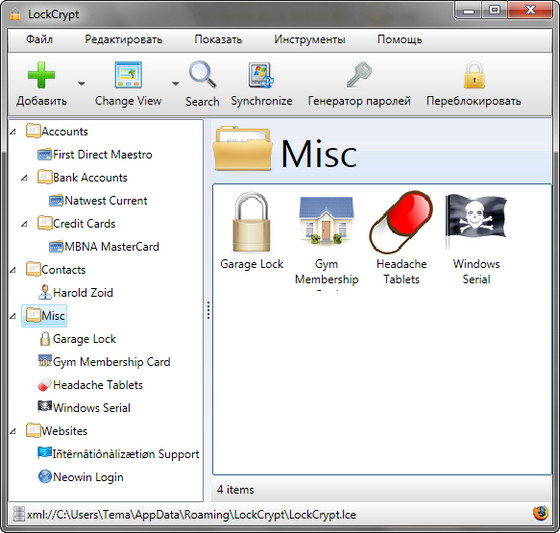Collapse the Accounts tree folder
The width and height of the screenshot is (560, 533).
pyautogui.click(x=13, y=132)
